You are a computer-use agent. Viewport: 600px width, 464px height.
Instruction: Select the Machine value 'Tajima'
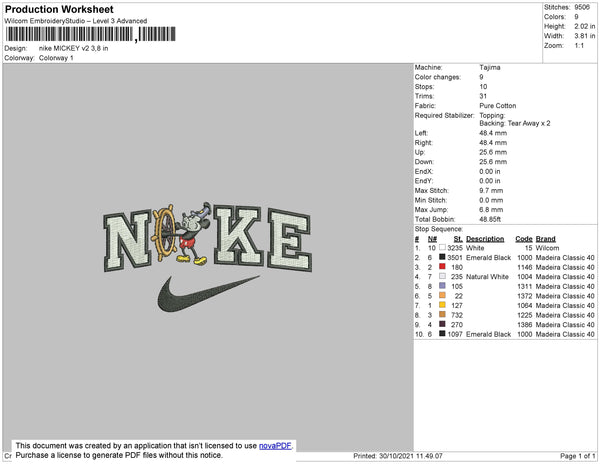[x=489, y=67]
